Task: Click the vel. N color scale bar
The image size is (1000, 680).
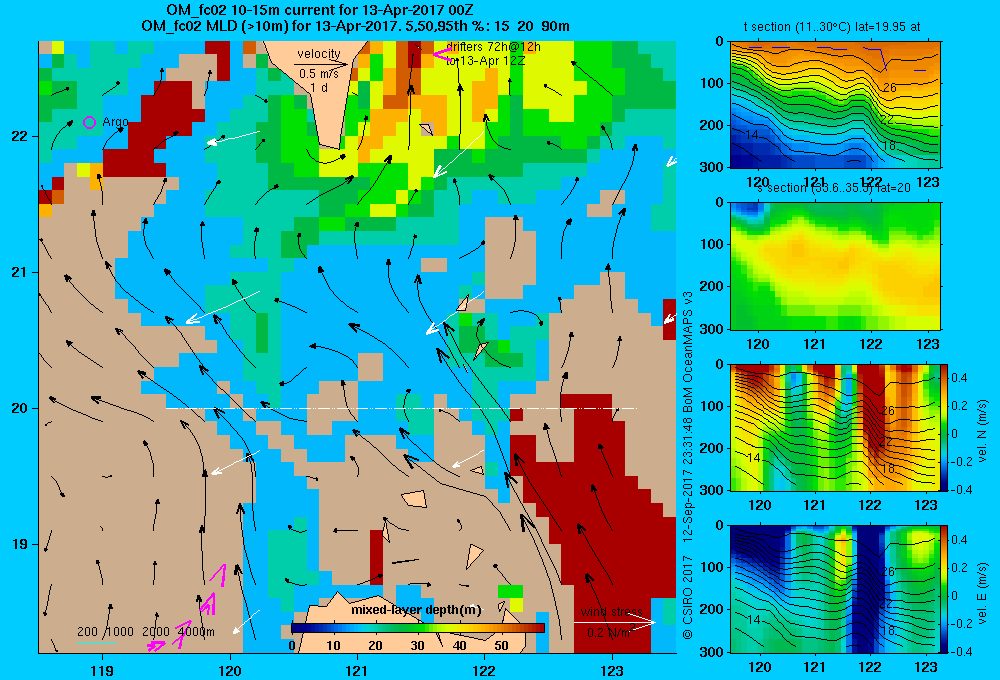Action: click(945, 427)
